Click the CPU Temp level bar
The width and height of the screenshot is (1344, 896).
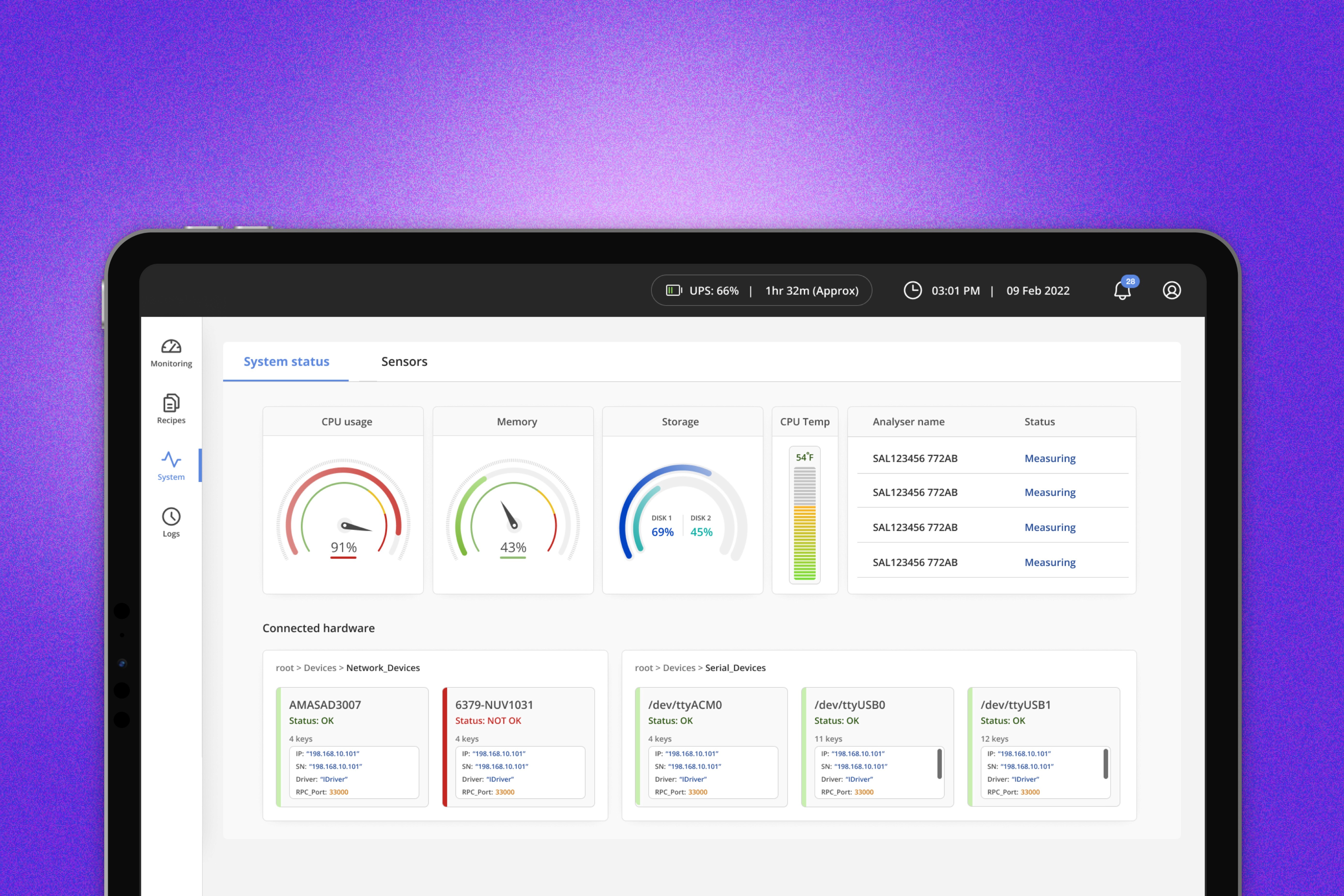[804, 523]
